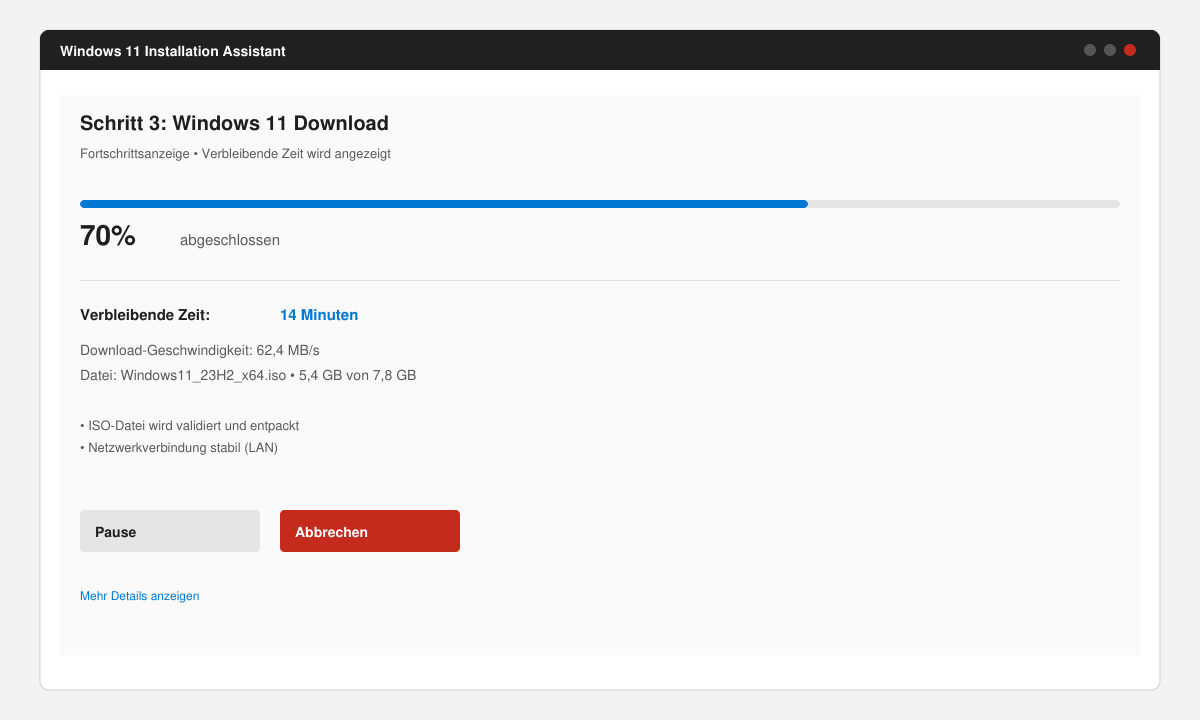This screenshot has width=1200, height=720.
Task: Click the Fortschrittsanzeige subtitle text
Action: (235, 154)
